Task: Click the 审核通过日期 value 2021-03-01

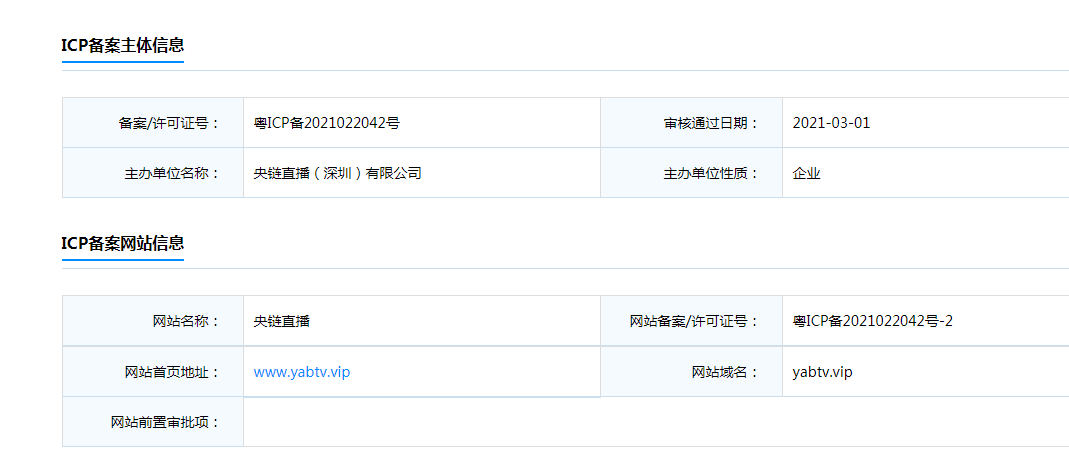Action: click(832, 123)
